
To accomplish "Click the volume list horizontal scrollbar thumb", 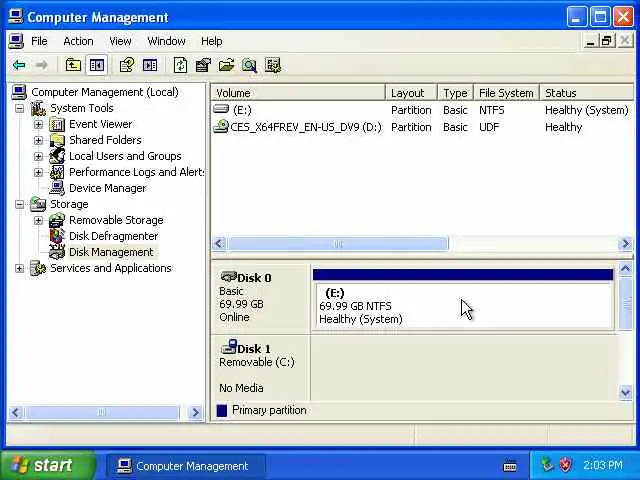I will (338, 244).
